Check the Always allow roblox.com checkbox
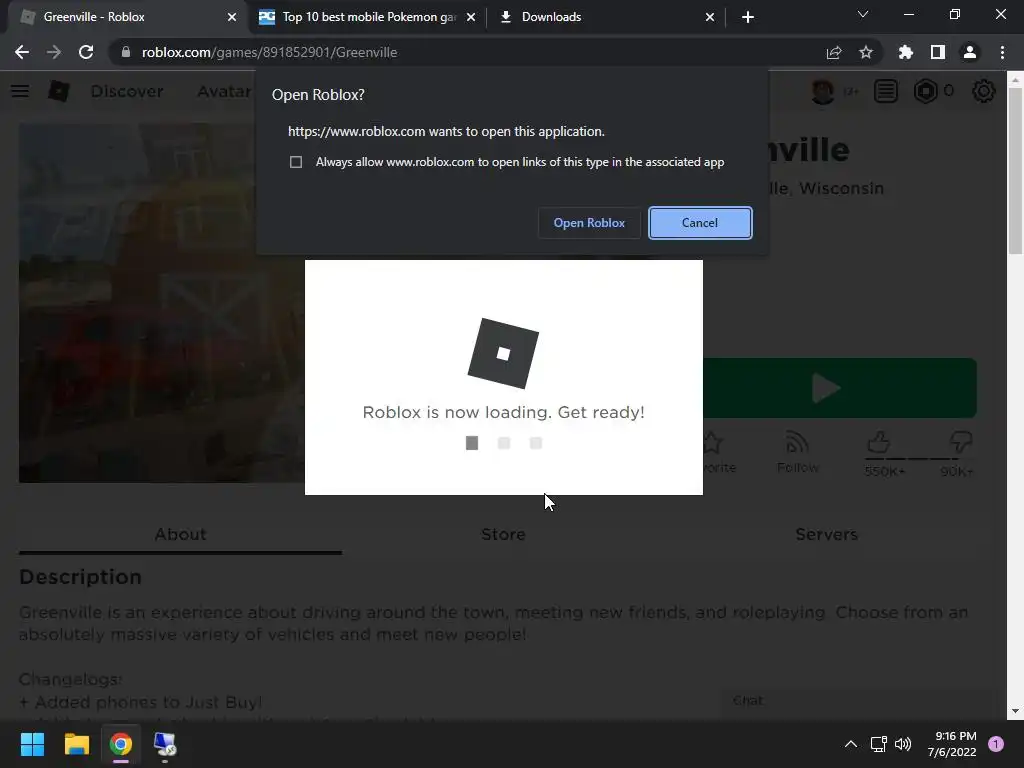This screenshot has height=768, width=1024. tap(296, 162)
